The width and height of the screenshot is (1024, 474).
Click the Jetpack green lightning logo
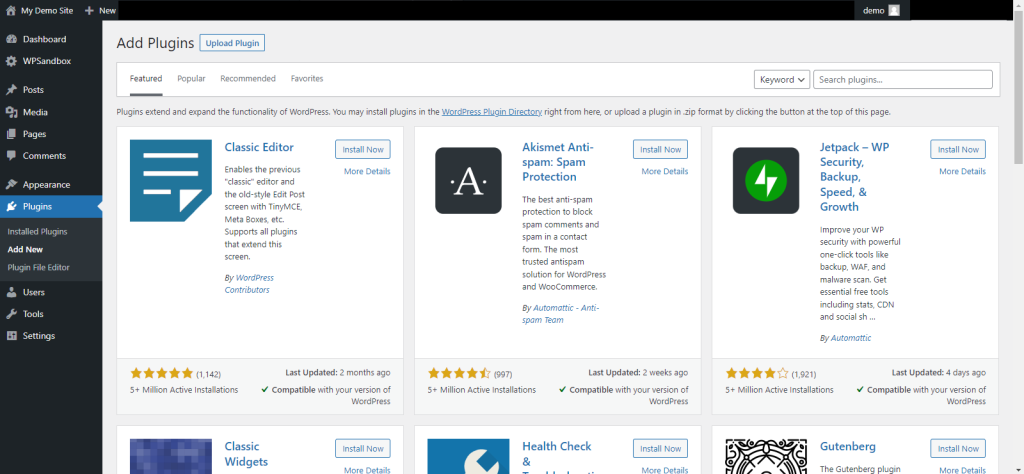(x=766, y=181)
